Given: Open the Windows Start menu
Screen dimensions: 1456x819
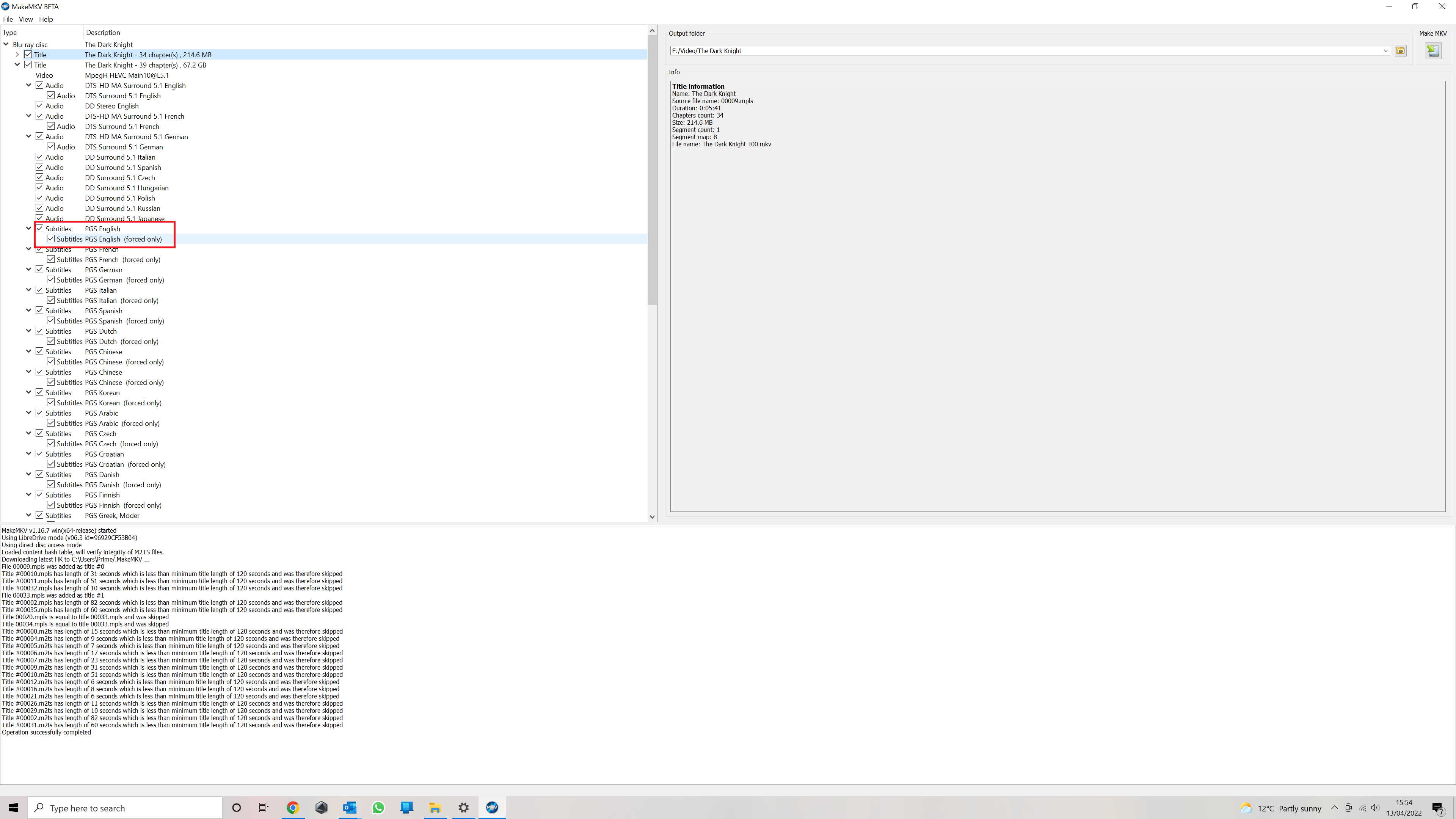Looking at the screenshot, I should (x=14, y=808).
